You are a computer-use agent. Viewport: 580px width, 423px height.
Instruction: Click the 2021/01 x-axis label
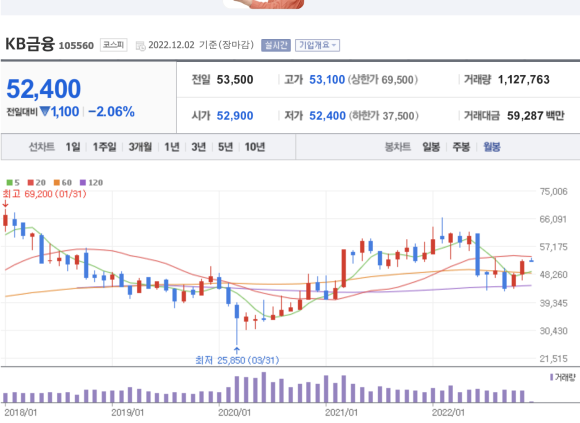click(341, 413)
